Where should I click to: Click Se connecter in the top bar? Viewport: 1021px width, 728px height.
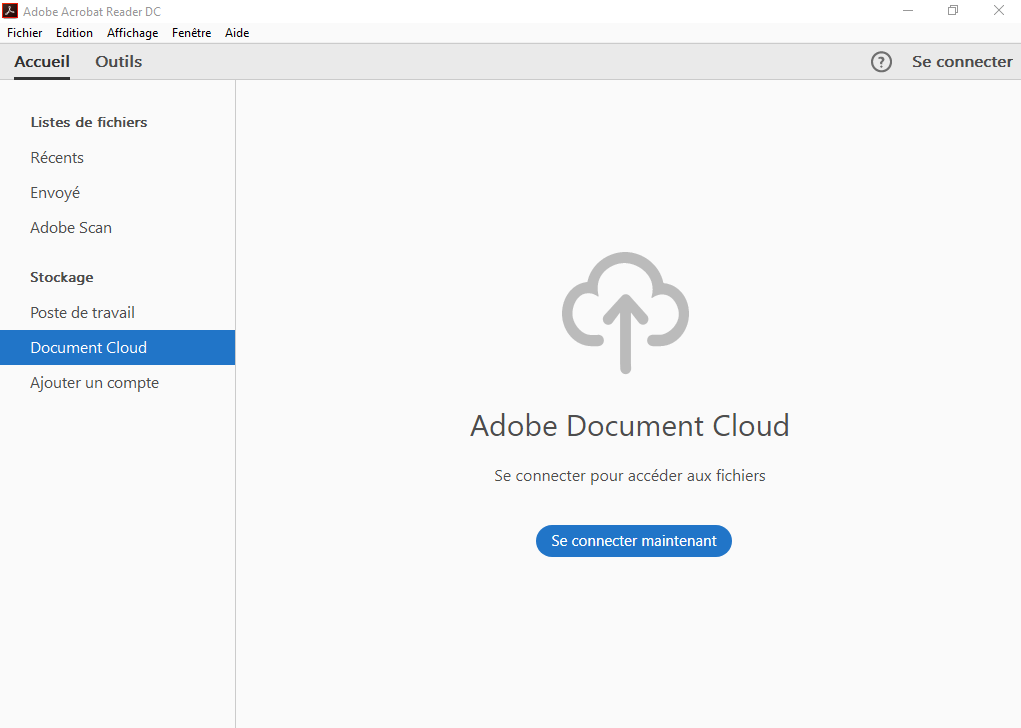tap(962, 62)
